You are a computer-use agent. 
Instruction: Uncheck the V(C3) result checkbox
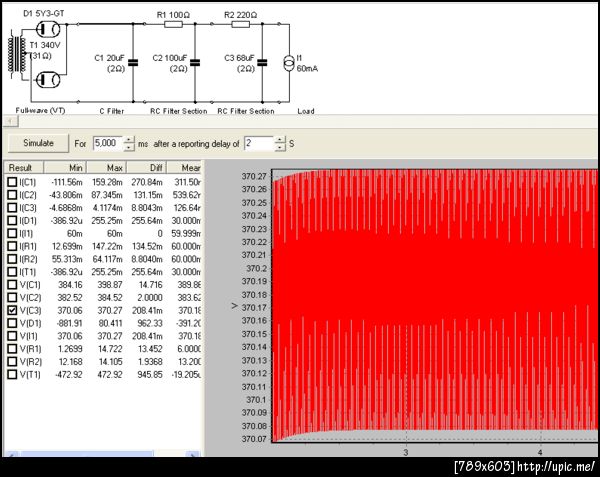12,310
